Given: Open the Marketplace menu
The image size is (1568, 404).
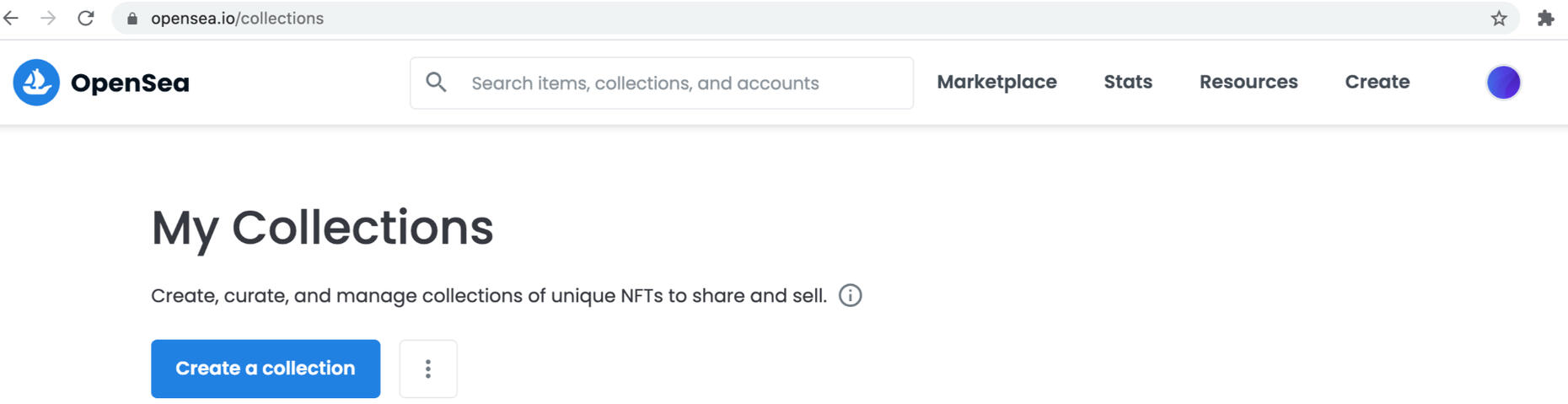Looking at the screenshot, I should 996,82.
